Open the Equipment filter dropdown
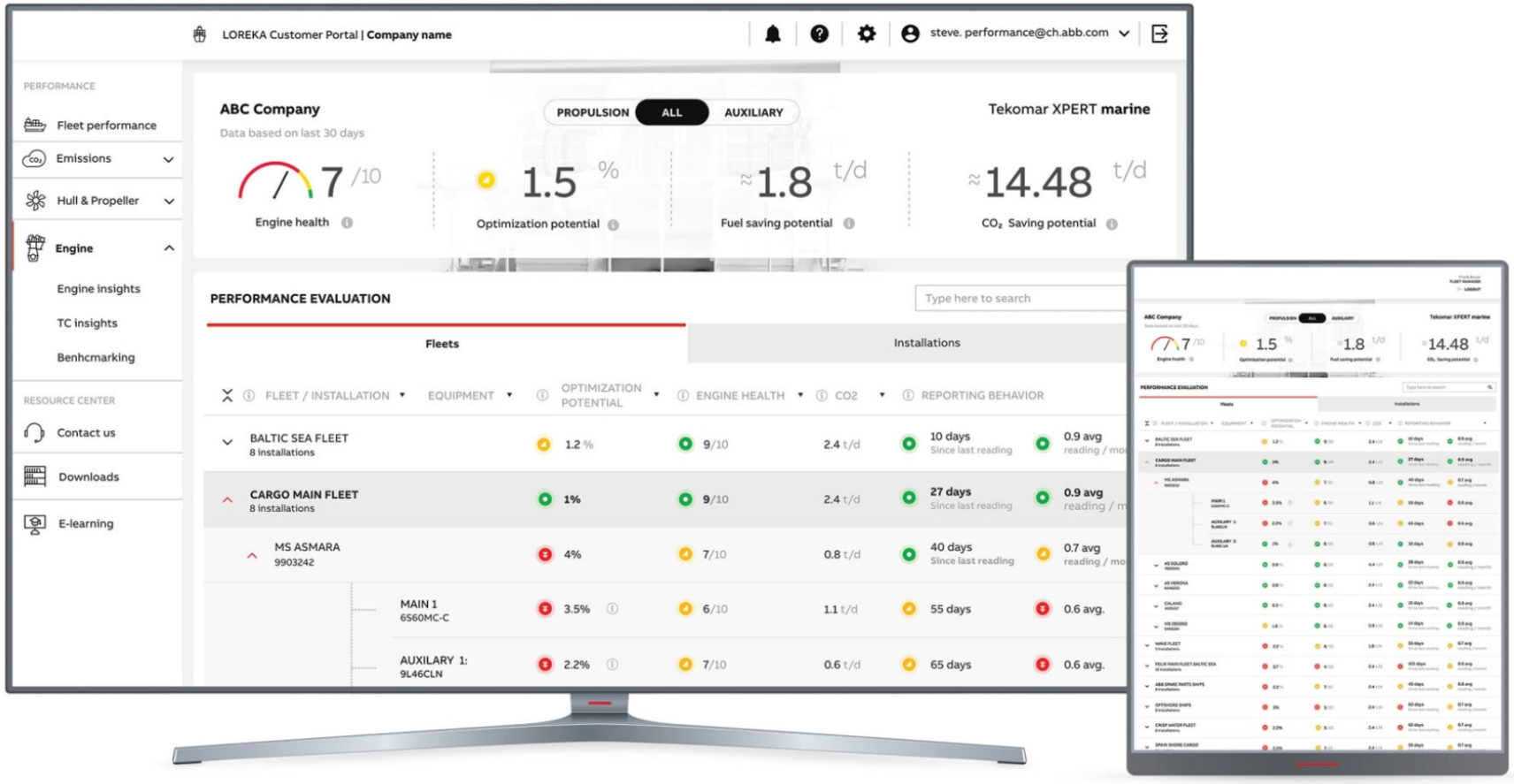This screenshot has width=1514, height=784. [x=509, y=395]
